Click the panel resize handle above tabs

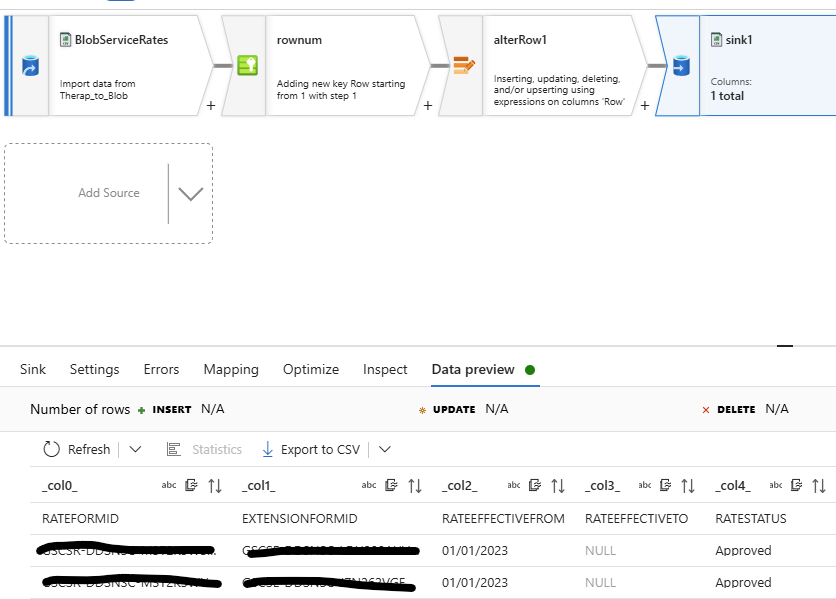[x=785, y=346]
